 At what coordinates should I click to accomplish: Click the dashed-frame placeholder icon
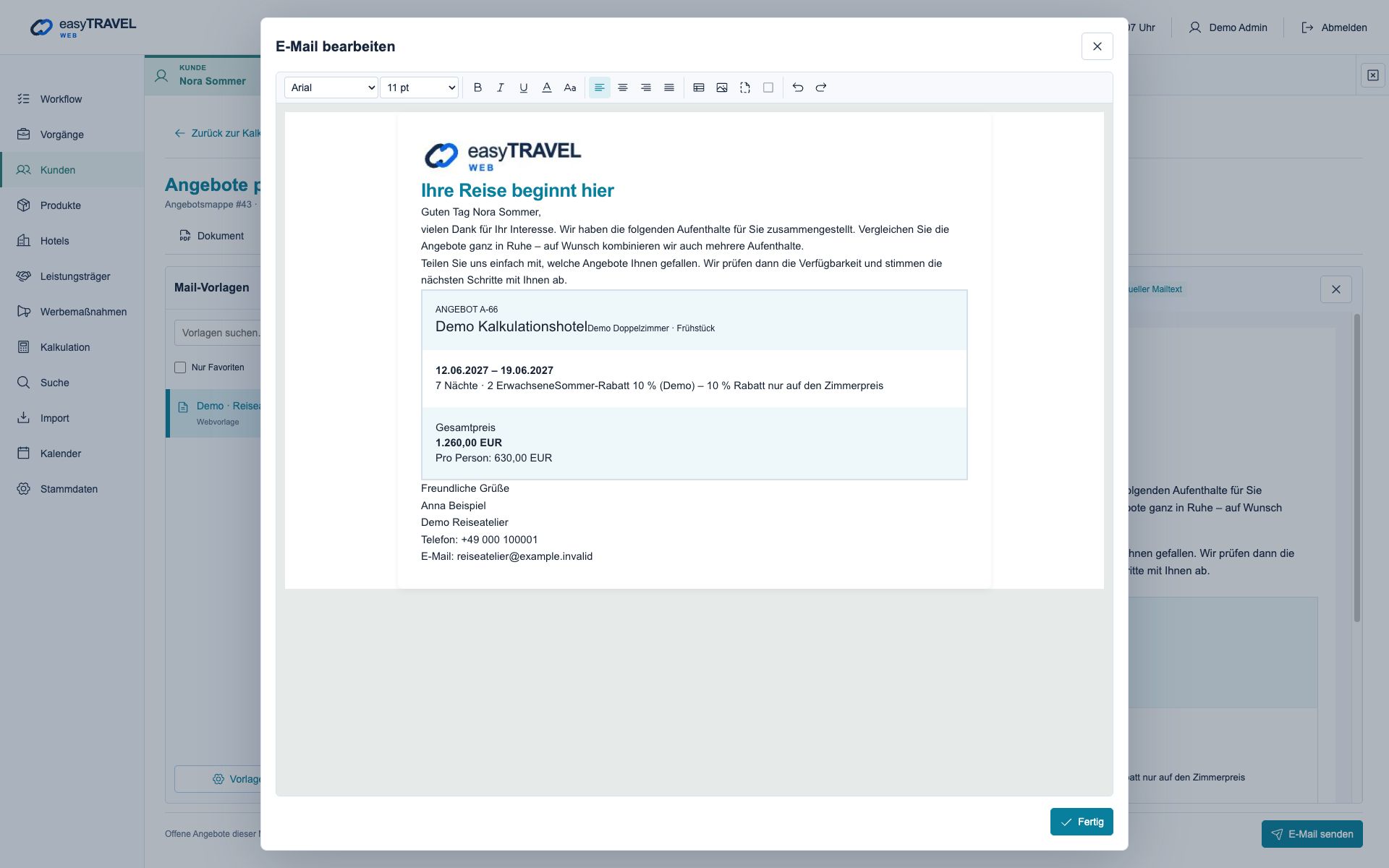coord(745,88)
